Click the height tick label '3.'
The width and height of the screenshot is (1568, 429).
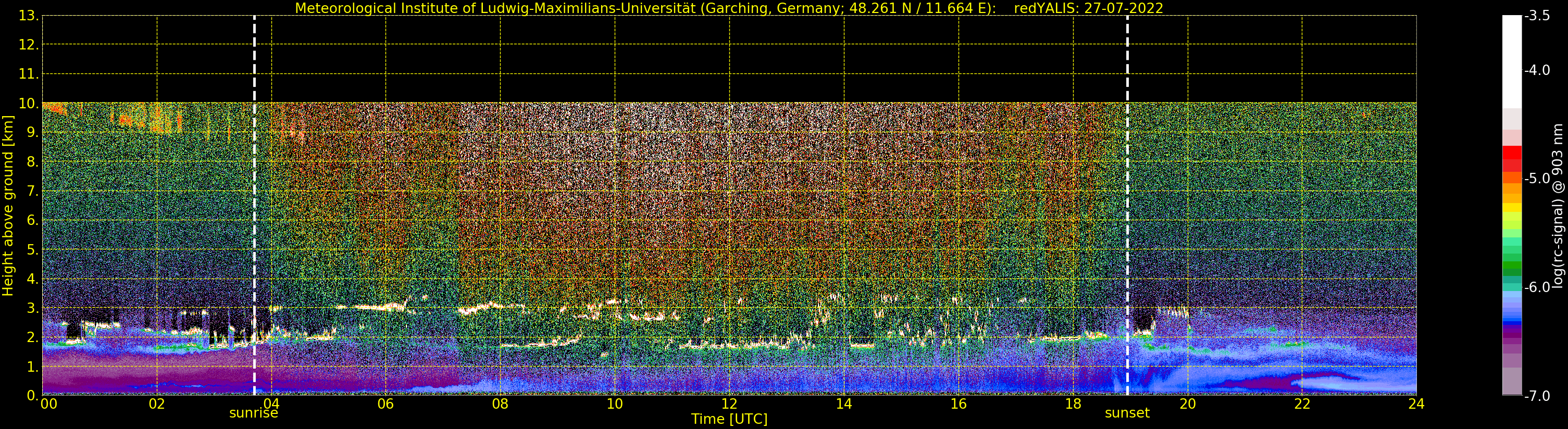pyautogui.click(x=32, y=308)
